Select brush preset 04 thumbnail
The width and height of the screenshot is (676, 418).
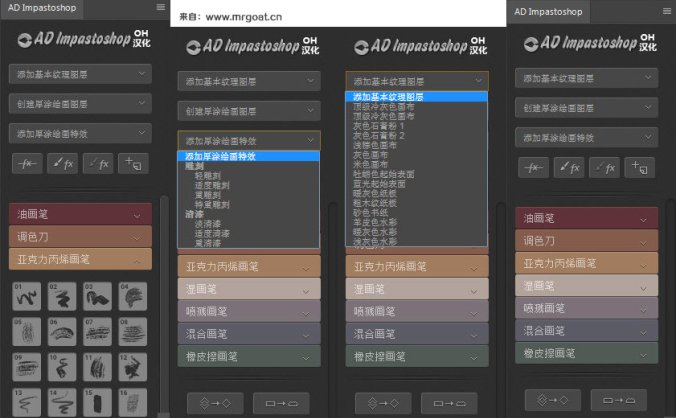[132, 296]
